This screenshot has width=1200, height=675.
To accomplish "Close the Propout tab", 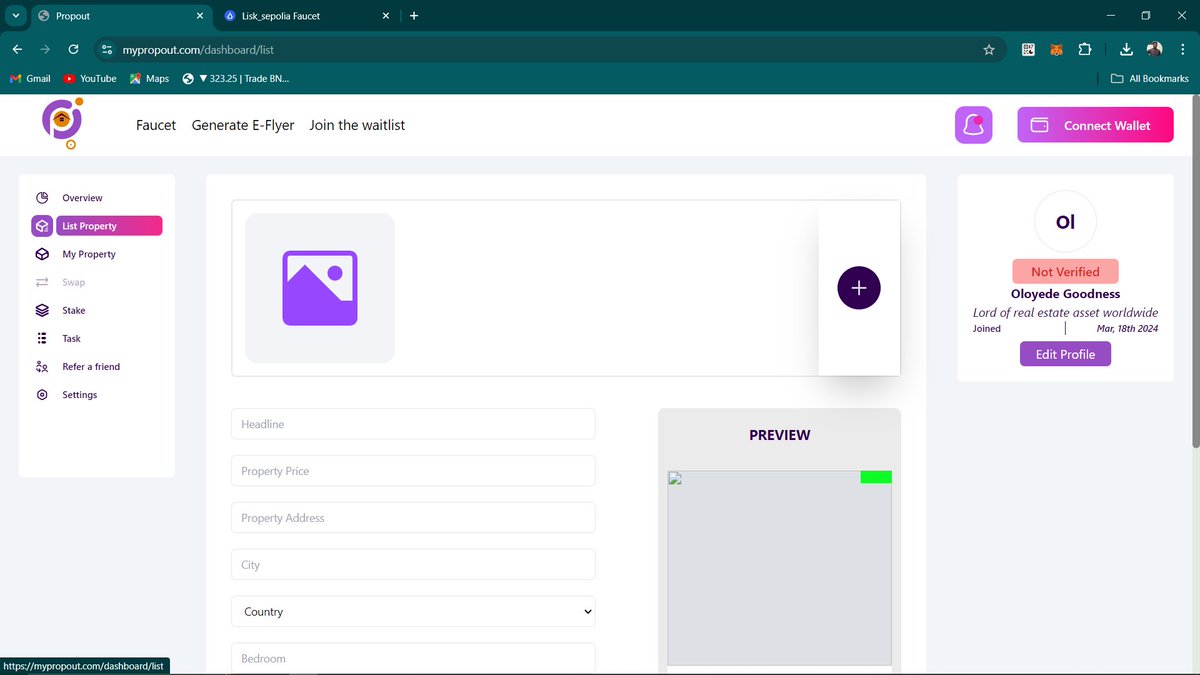I will [199, 16].
